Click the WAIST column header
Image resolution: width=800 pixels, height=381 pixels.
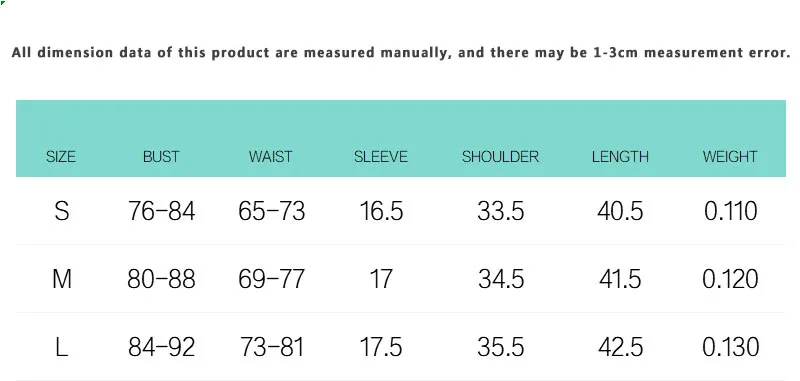point(271,157)
